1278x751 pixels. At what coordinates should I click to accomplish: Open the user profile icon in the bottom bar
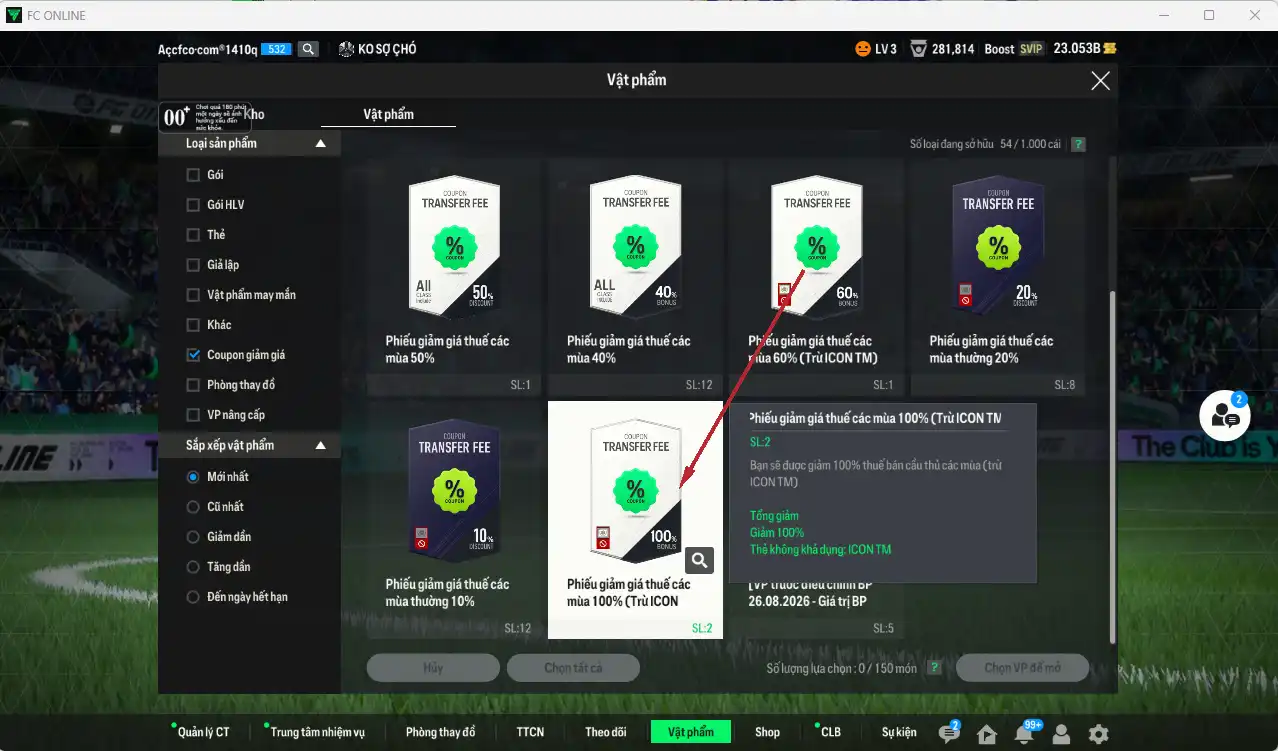coord(1061,733)
